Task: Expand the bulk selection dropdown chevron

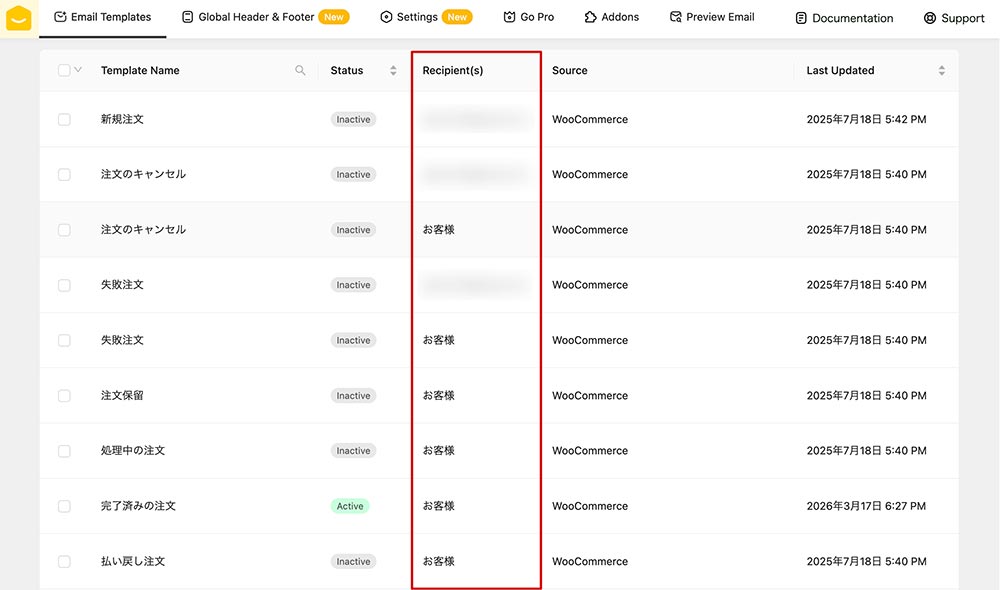Action: click(x=78, y=70)
